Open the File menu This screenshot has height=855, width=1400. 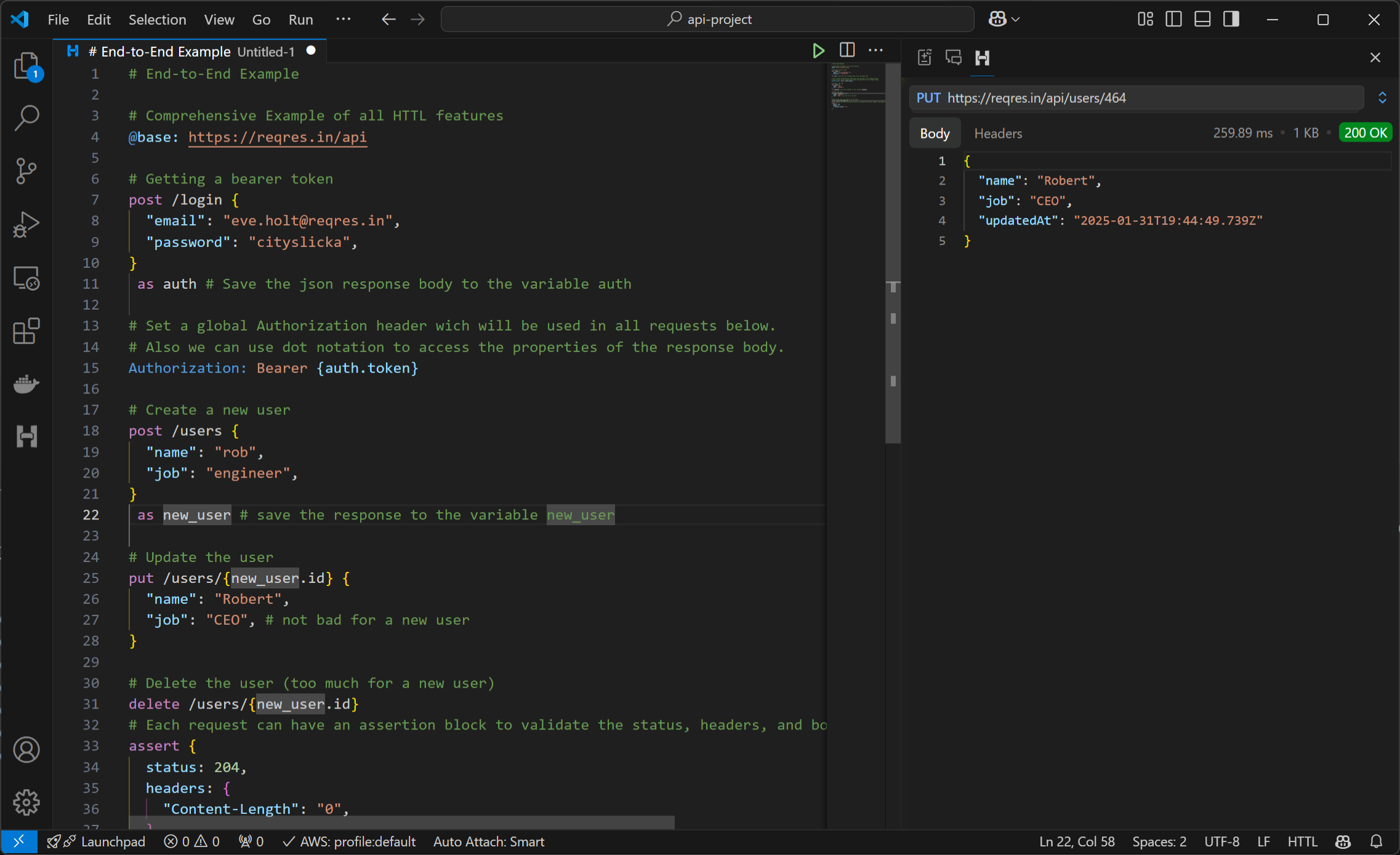click(x=58, y=19)
